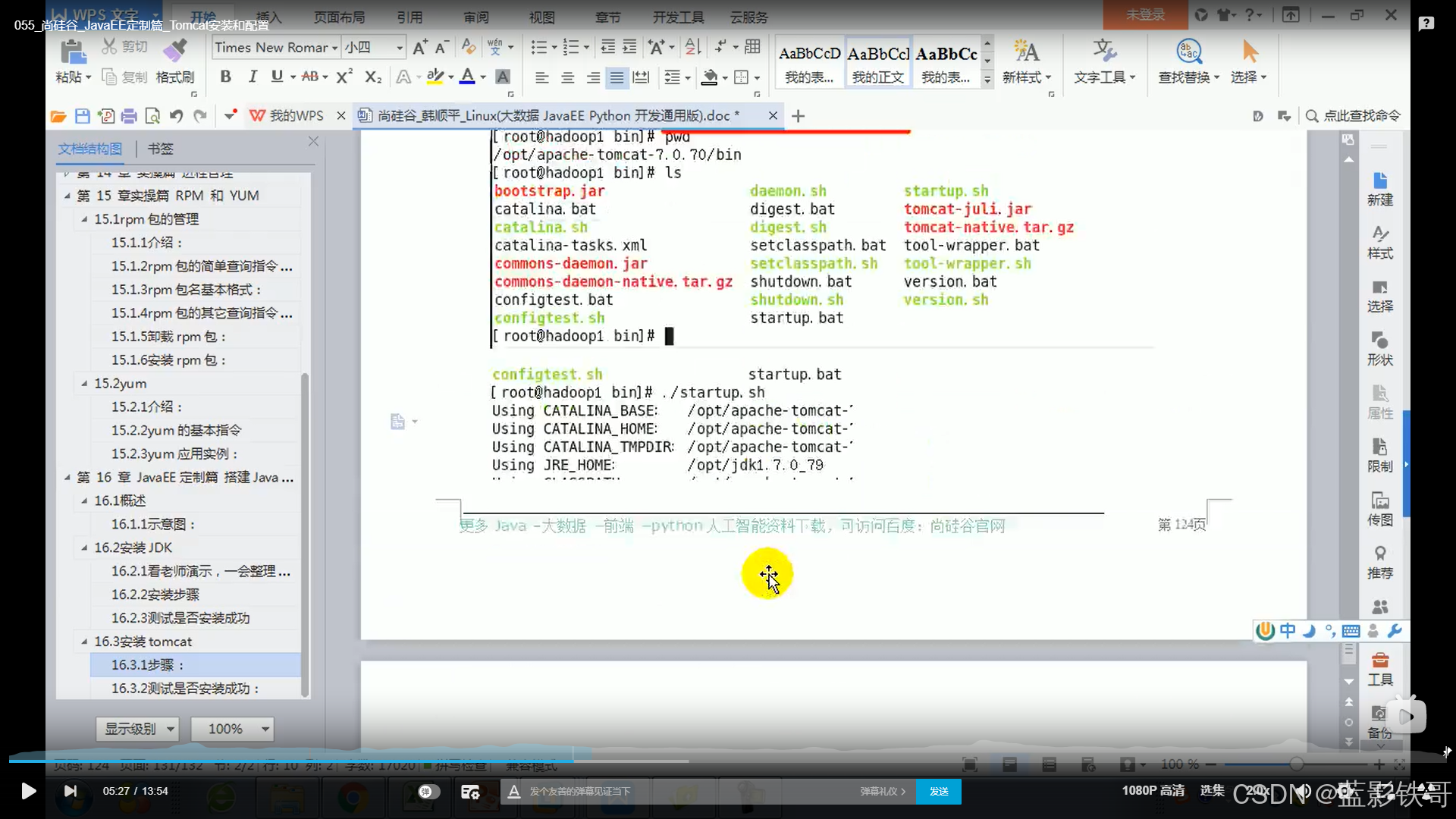Toggle strikethrough AB formatting
This screenshot has height=819, width=1456.
(310, 77)
